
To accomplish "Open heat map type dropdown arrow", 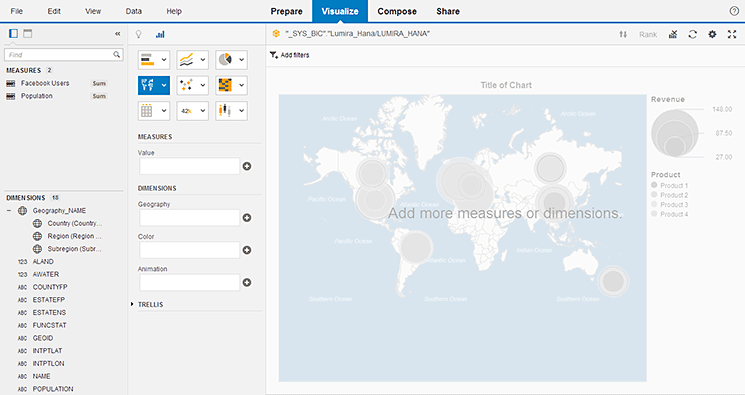I will click(x=241, y=85).
